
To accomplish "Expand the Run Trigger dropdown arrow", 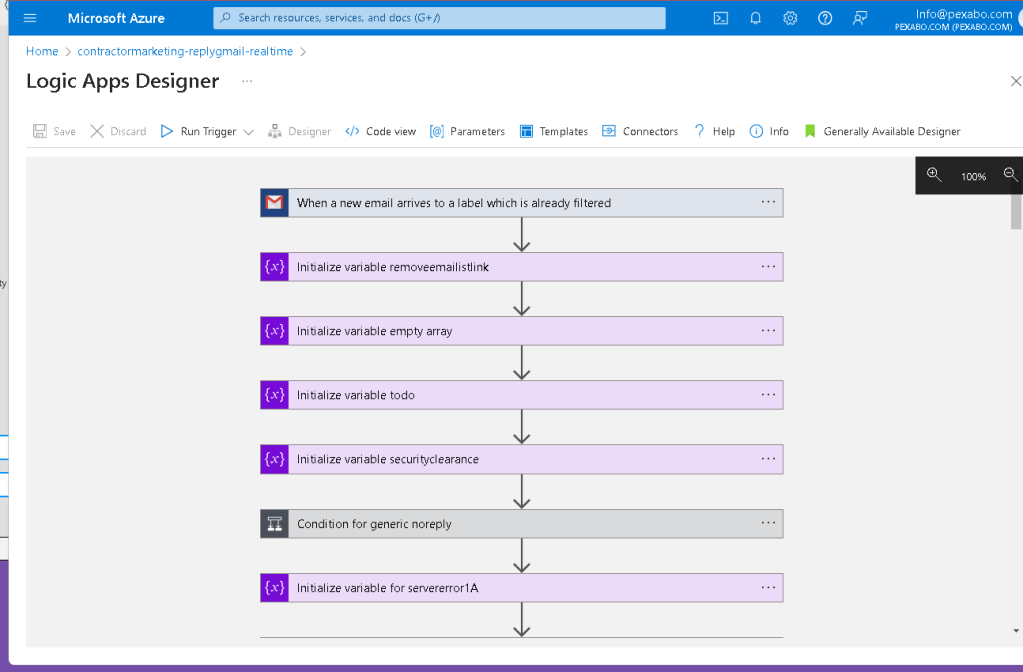I will (249, 132).
